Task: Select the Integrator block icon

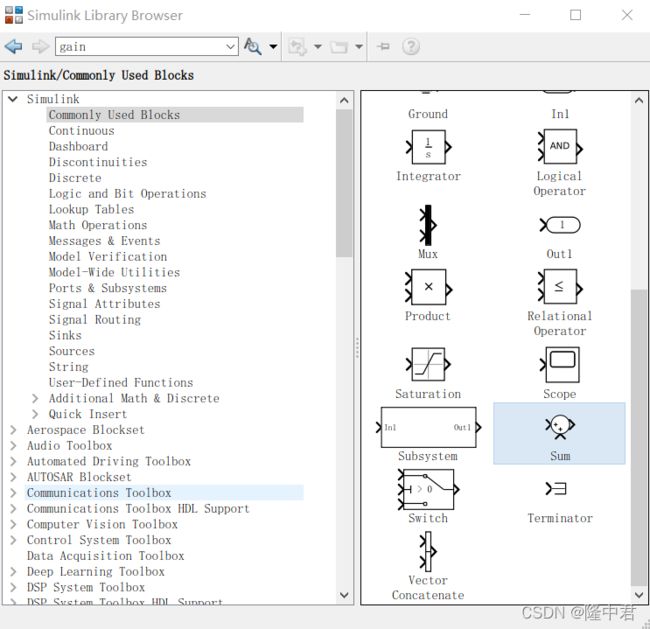Action: [x=429, y=147]
